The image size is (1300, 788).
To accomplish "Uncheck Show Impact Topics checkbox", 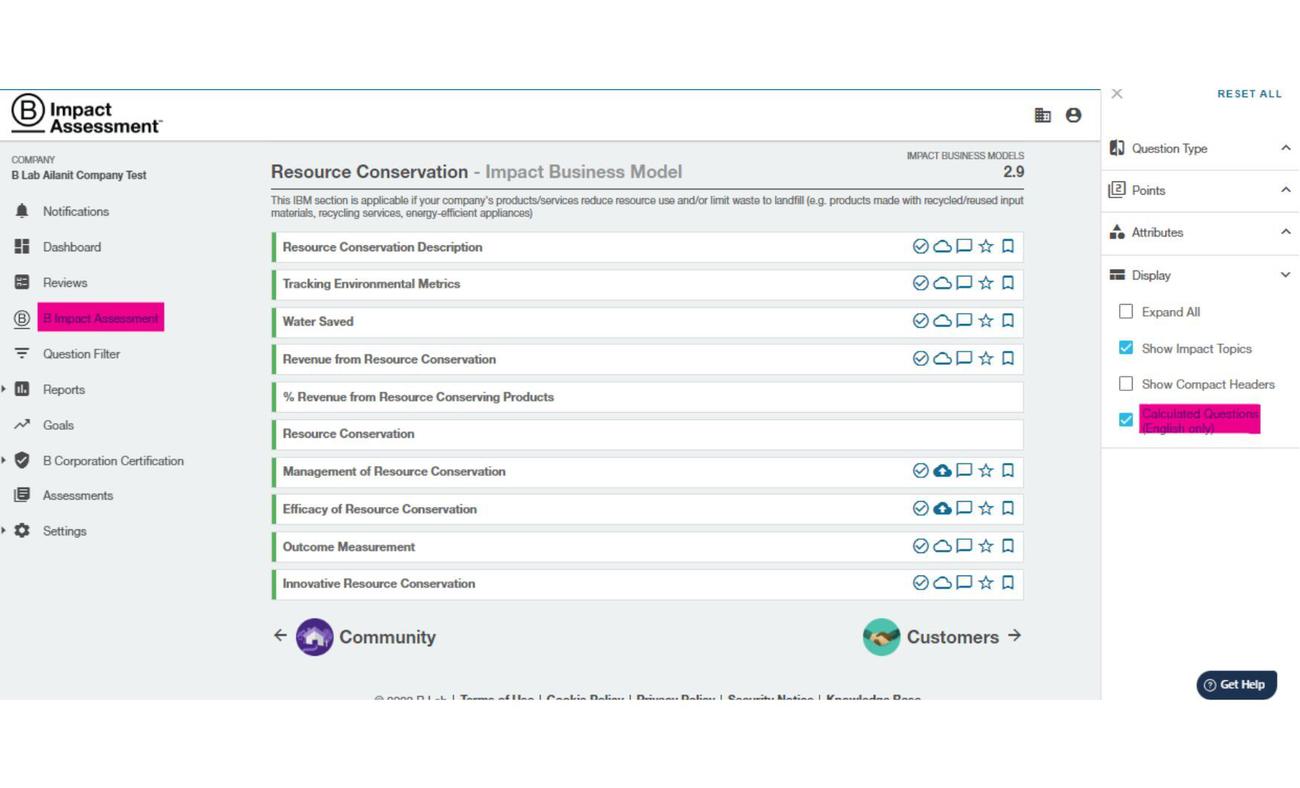I will tap(1126, 348).
